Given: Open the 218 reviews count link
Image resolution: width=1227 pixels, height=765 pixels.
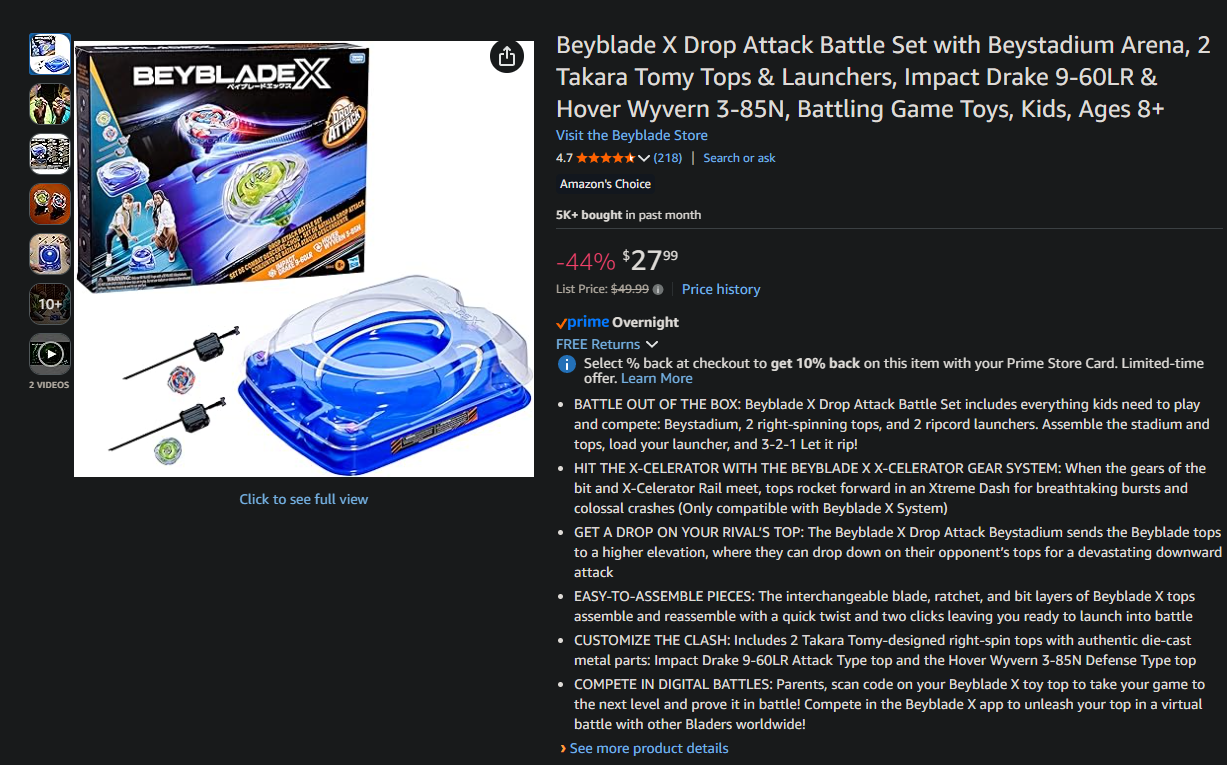Looking at the screenshot, I should pyautogui.click(x=668, y=158).
